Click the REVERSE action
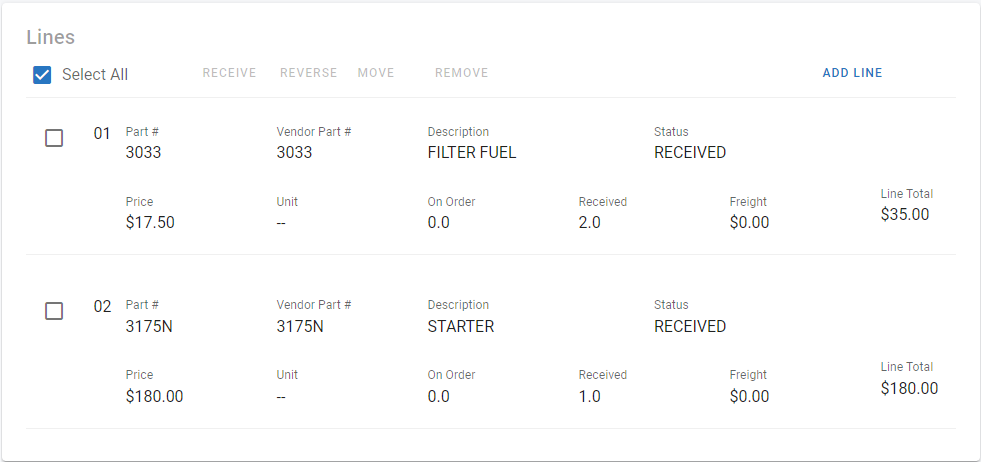This screenshot has width=981, height=462. [x=308, y=73]
